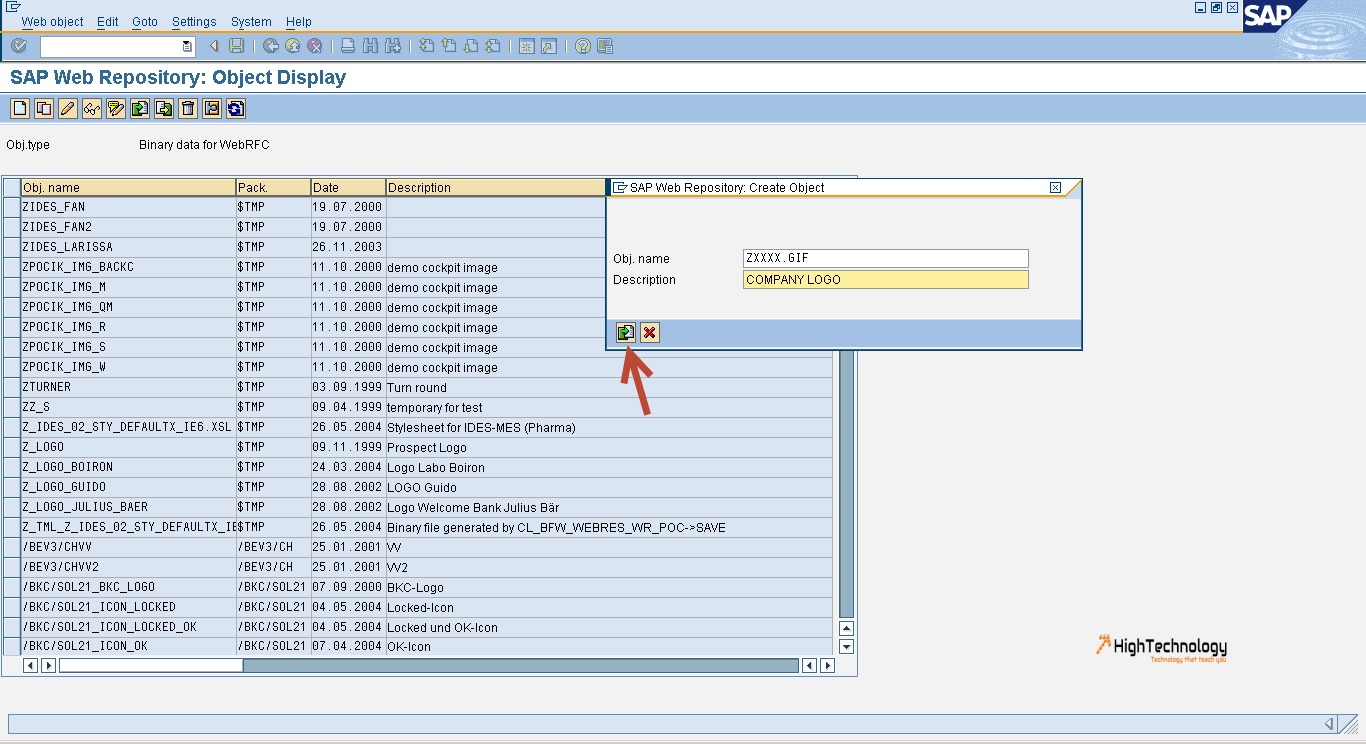The width and height of the screenshot is (1366, 744).
Task: Click the Import toolbar icon
Action: [140, 109]
